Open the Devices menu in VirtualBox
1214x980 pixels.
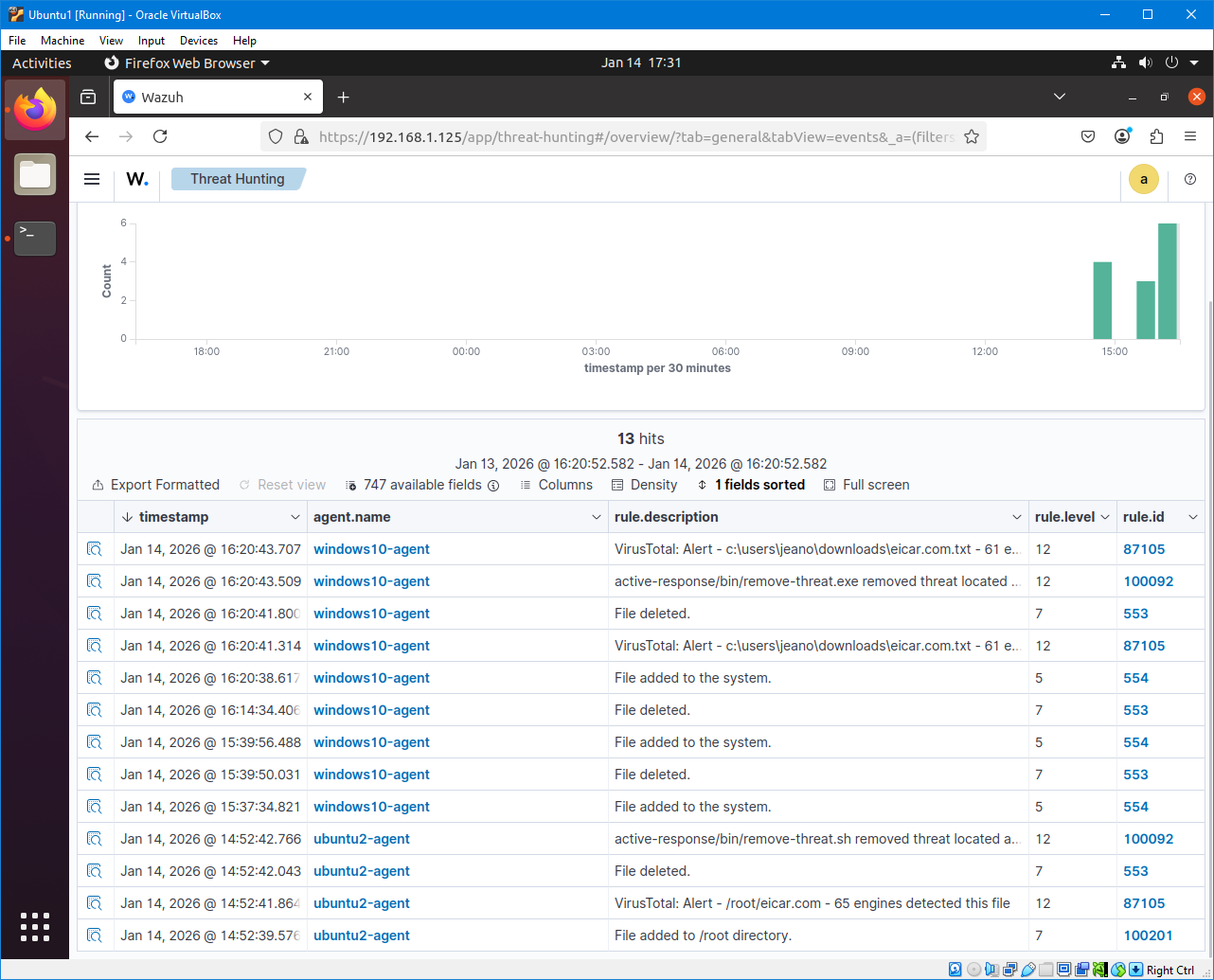198,41
